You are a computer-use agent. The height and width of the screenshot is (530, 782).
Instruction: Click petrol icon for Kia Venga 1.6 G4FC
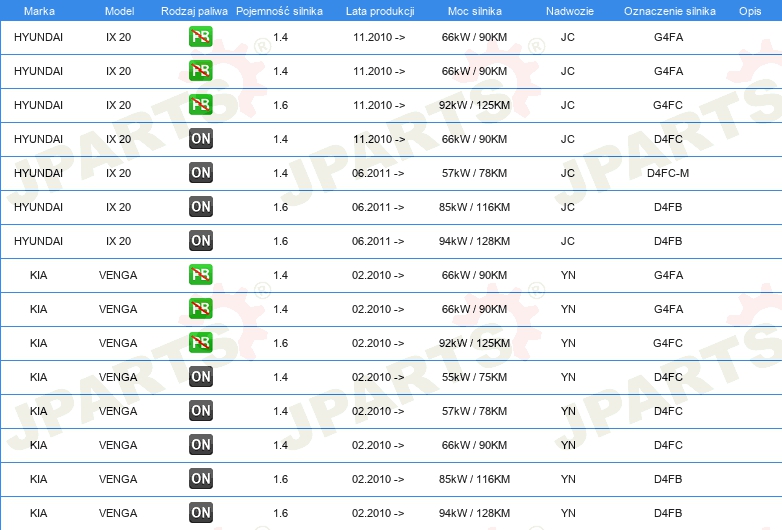click(x=200, y=343)
